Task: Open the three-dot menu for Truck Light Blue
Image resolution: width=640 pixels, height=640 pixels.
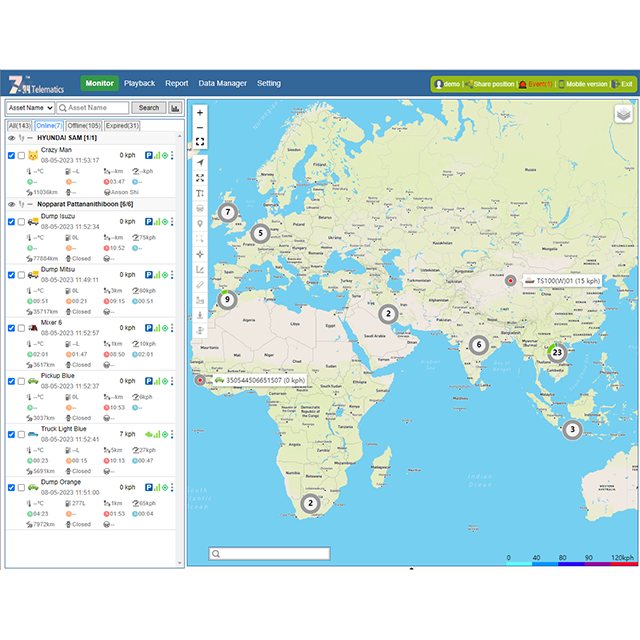Action: tap(172, 434)
